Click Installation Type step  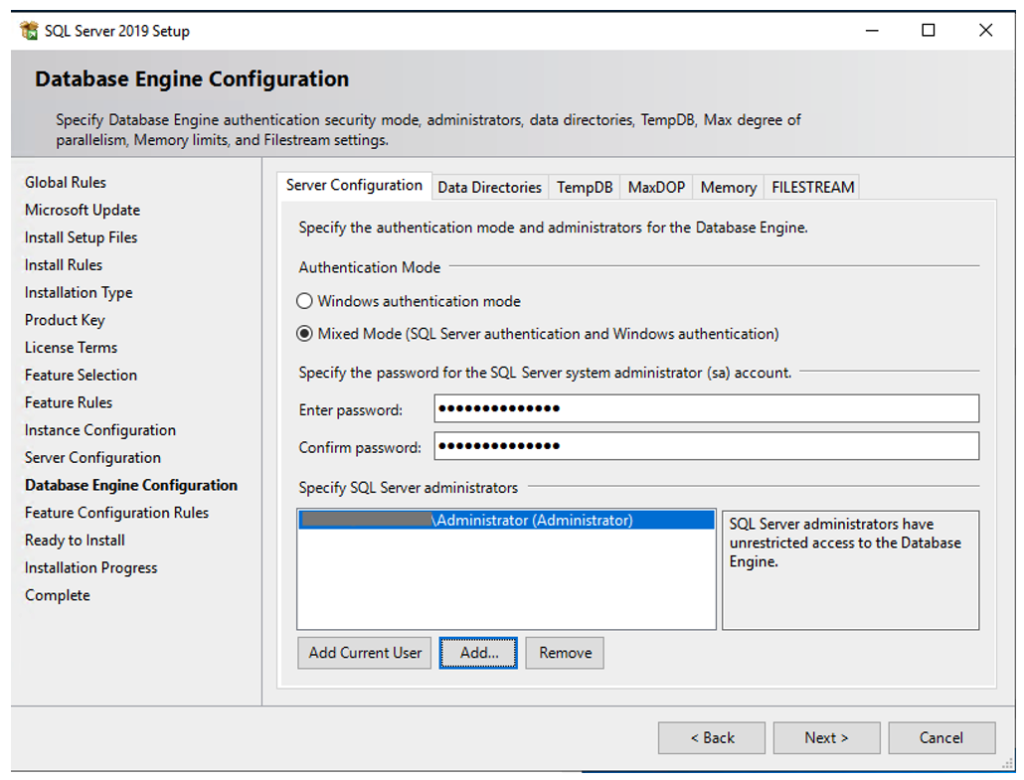pyautogui.click(x=78, y=293)
